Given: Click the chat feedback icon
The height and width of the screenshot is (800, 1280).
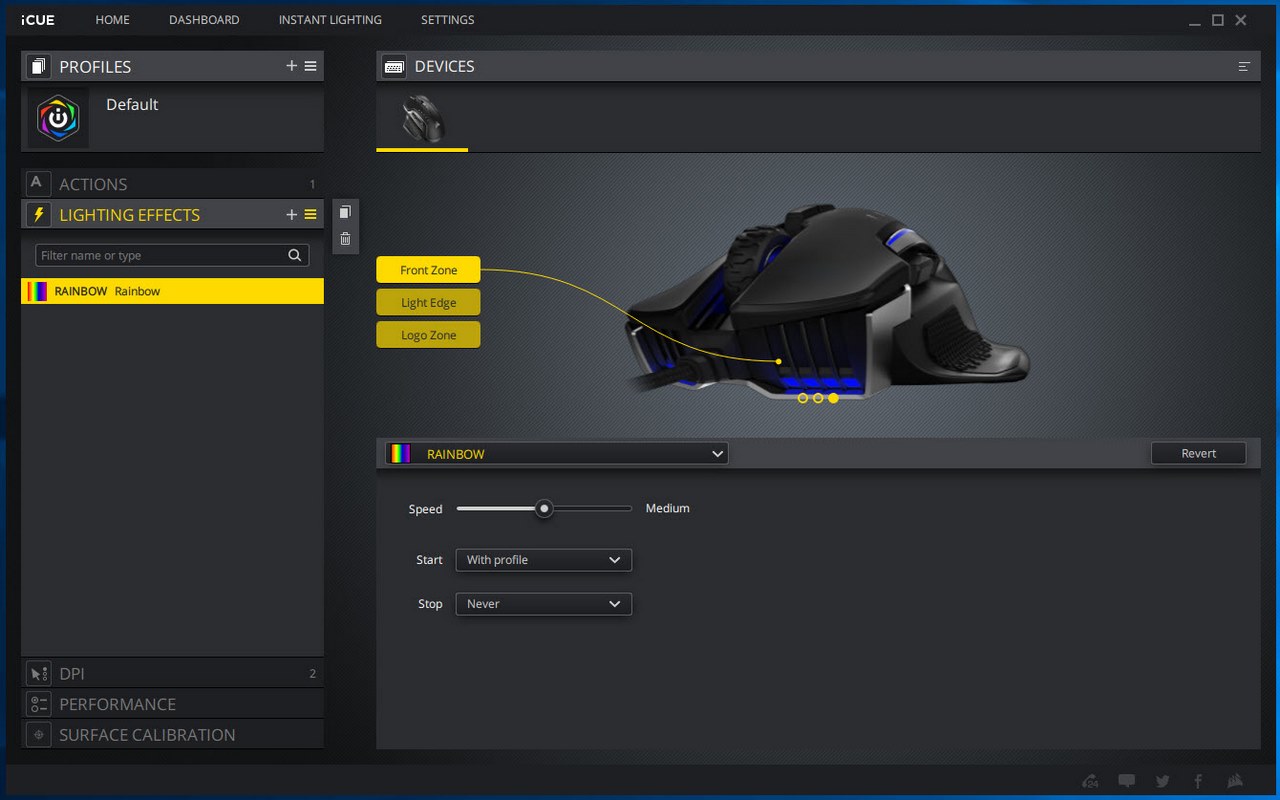Looking at the screenshot, I should click(x=1127, y=781).
